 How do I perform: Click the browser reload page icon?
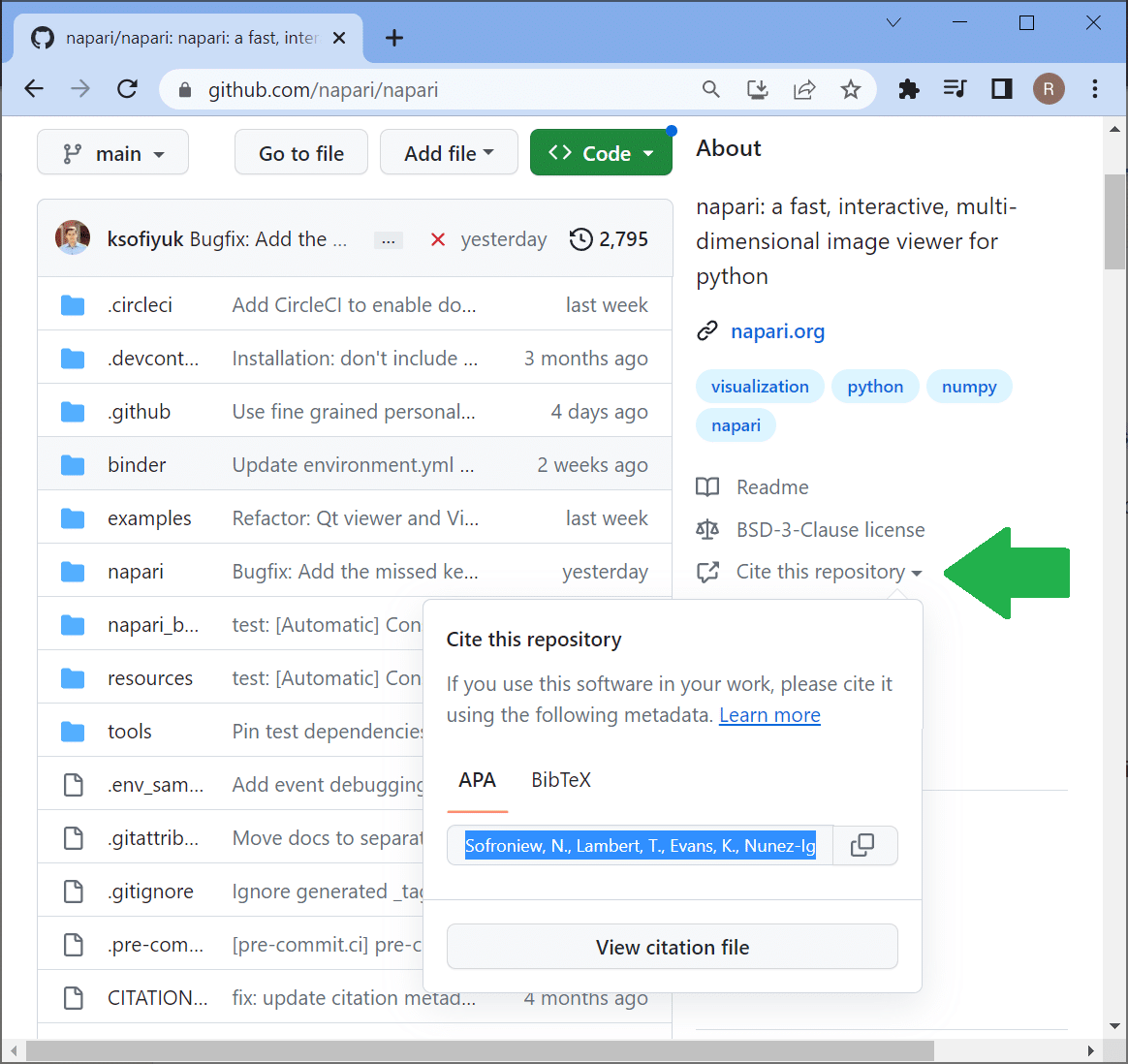pyautogui.click(x=127, y=90)
